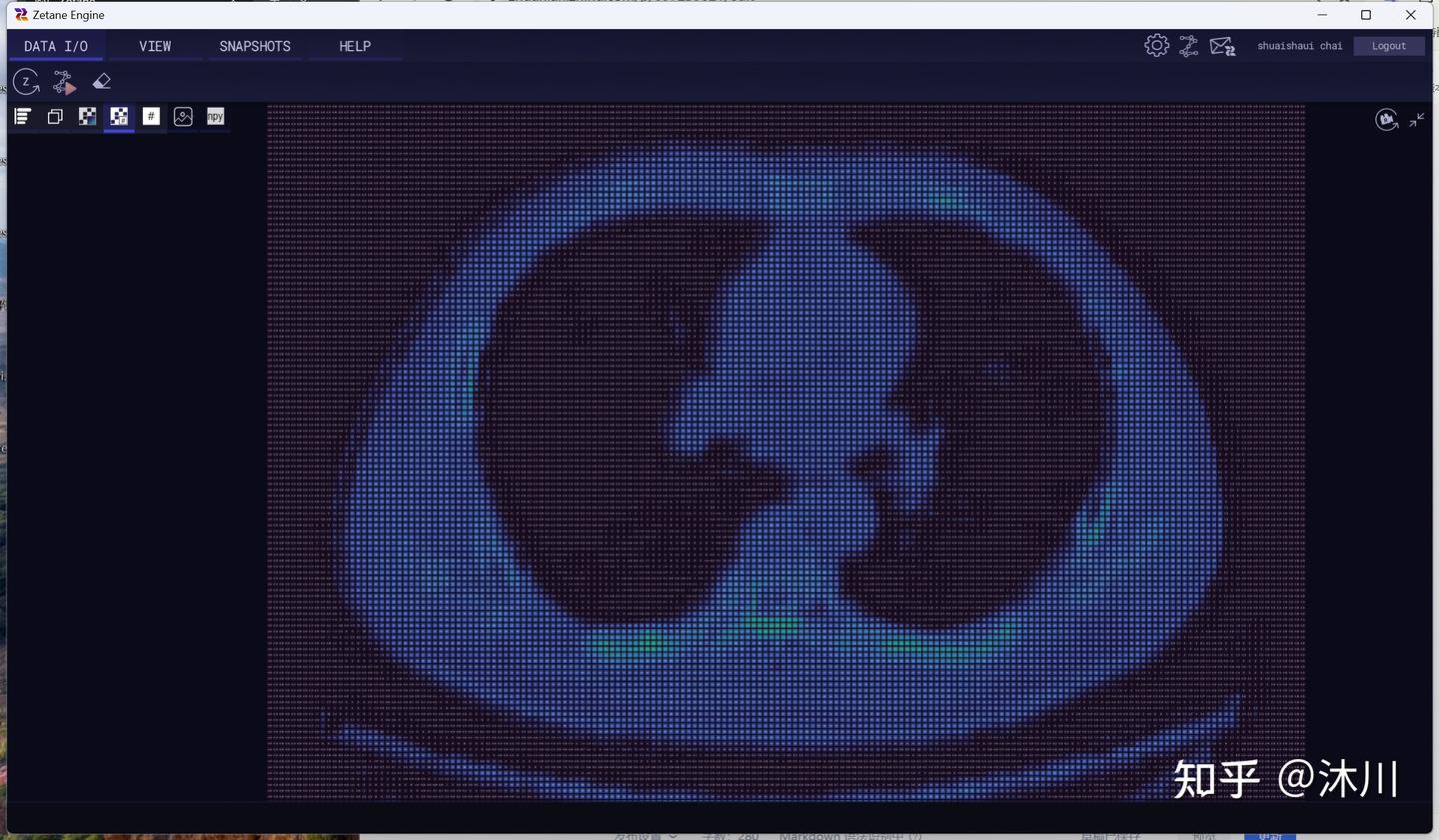
Task: Run the model graph with the play icon
Action: coord(63,82)
